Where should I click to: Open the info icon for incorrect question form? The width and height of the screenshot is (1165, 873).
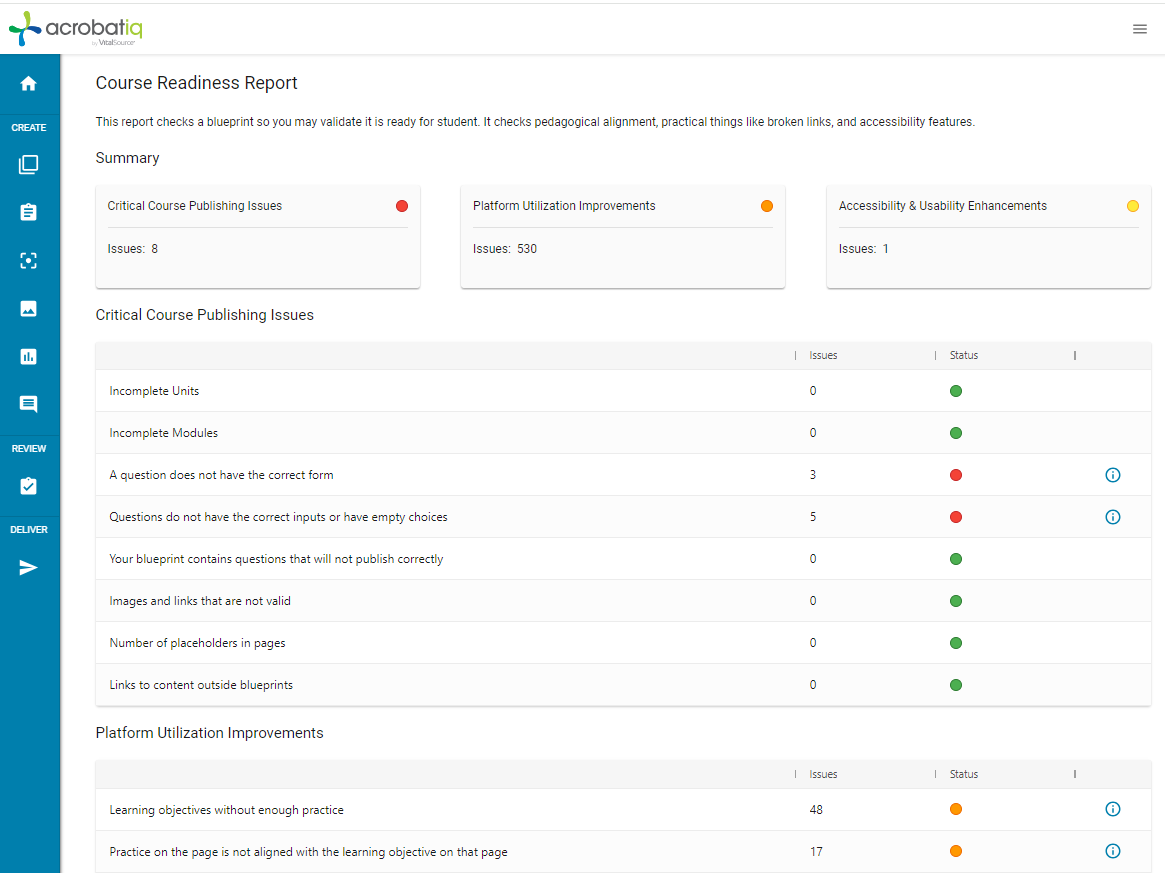pyautogui.click(x=1113, y=475)
